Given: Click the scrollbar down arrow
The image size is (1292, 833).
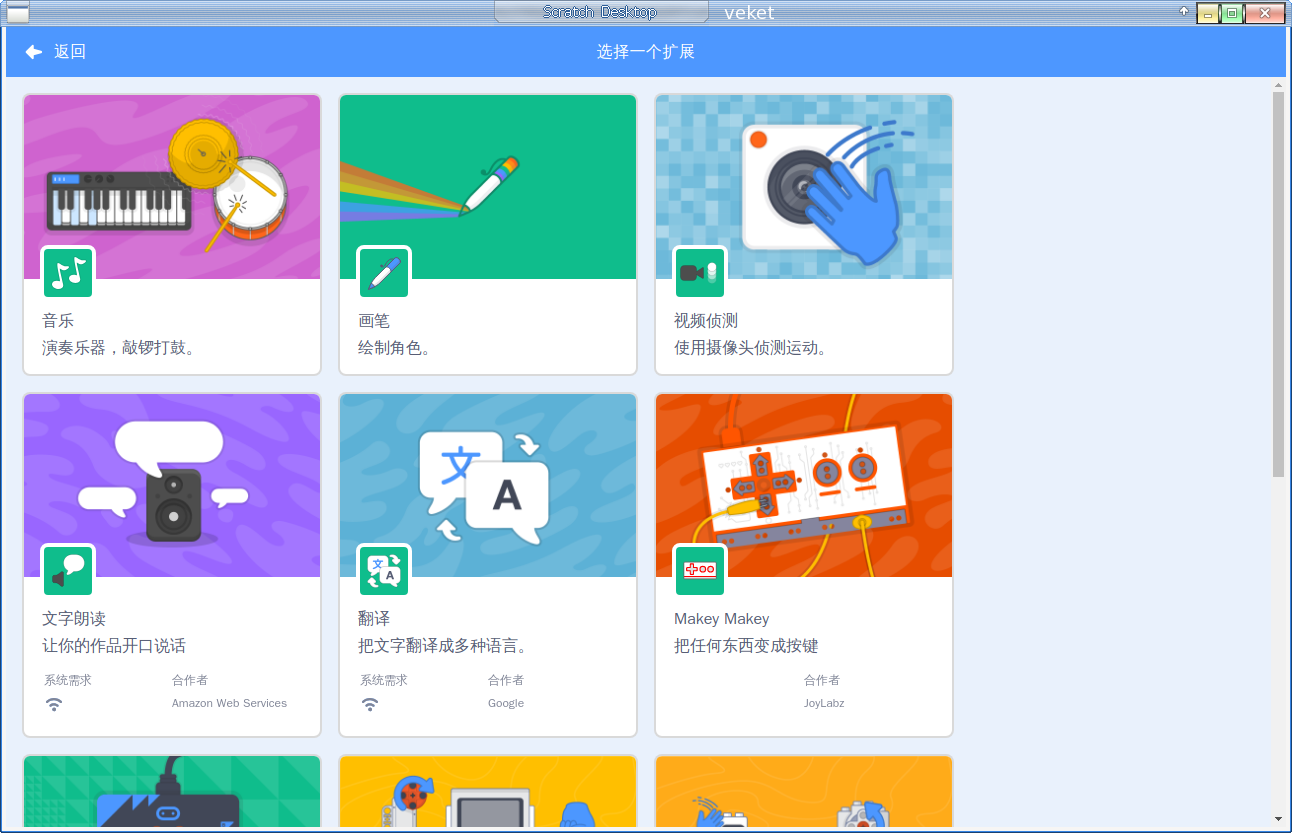Looking at the screenshot, I should click(x=1278, y=819).
